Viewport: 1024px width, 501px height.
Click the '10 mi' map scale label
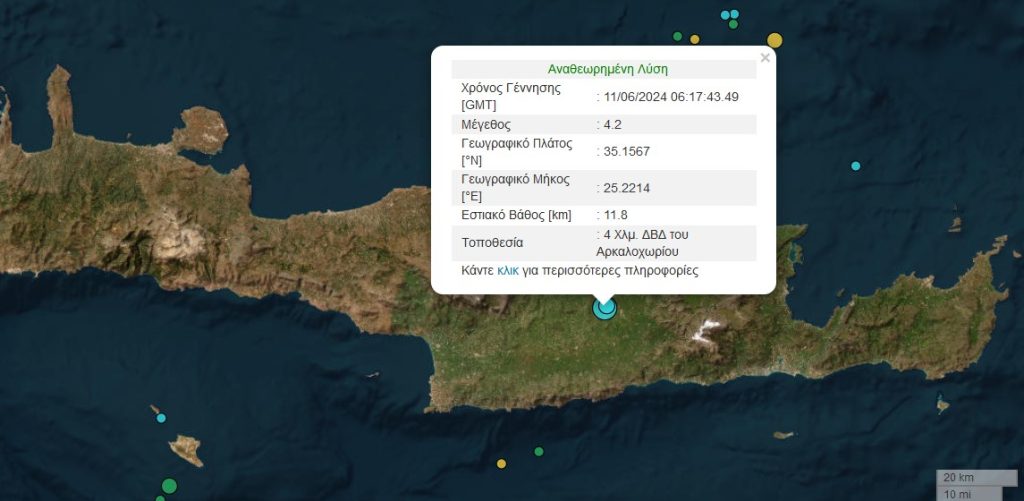click(958, 493)
